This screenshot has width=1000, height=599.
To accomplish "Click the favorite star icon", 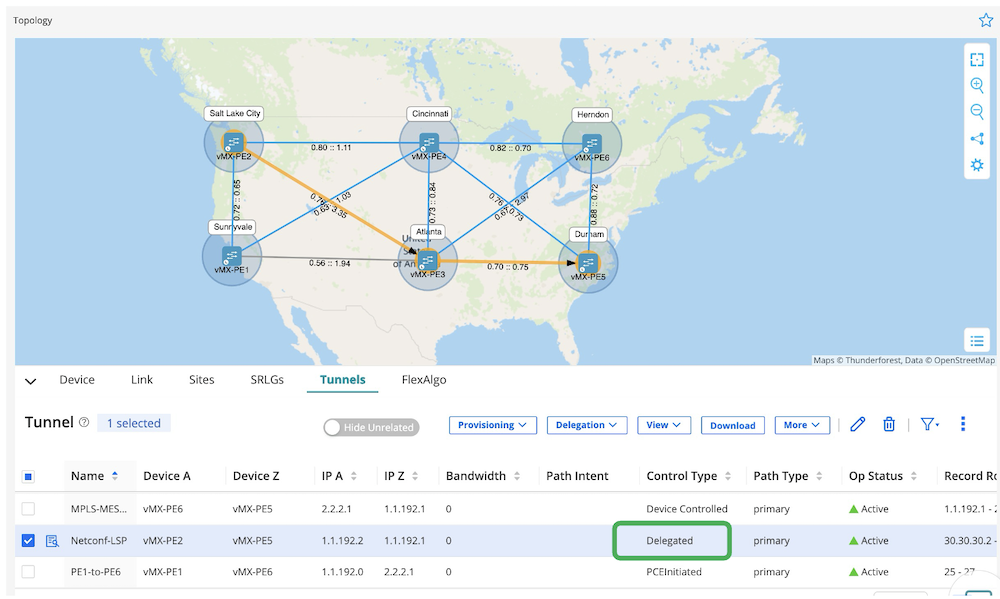I will [985, 20].
